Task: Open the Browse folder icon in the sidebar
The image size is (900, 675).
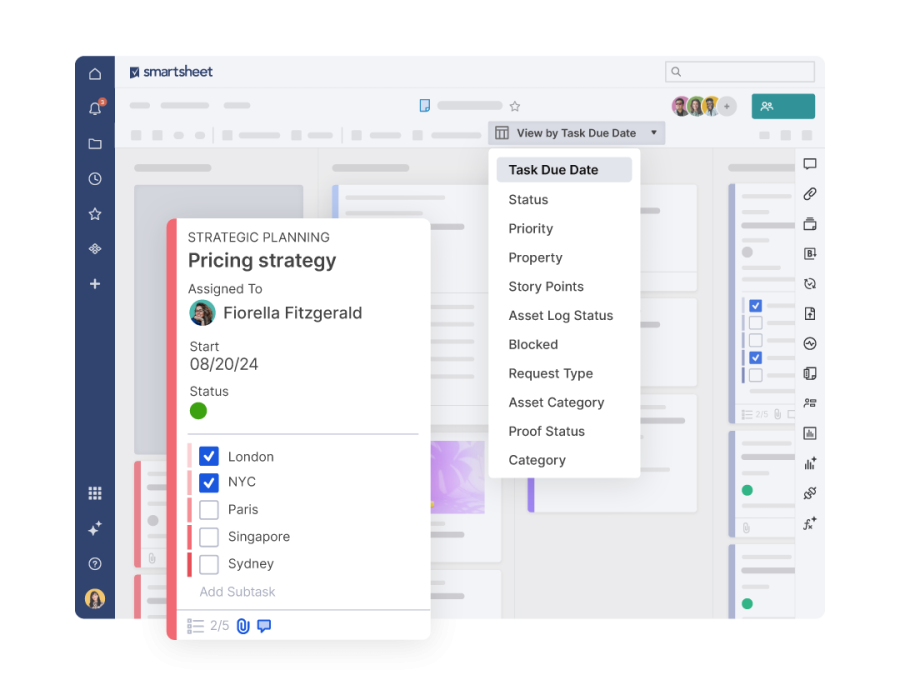Action: (94, 143)
